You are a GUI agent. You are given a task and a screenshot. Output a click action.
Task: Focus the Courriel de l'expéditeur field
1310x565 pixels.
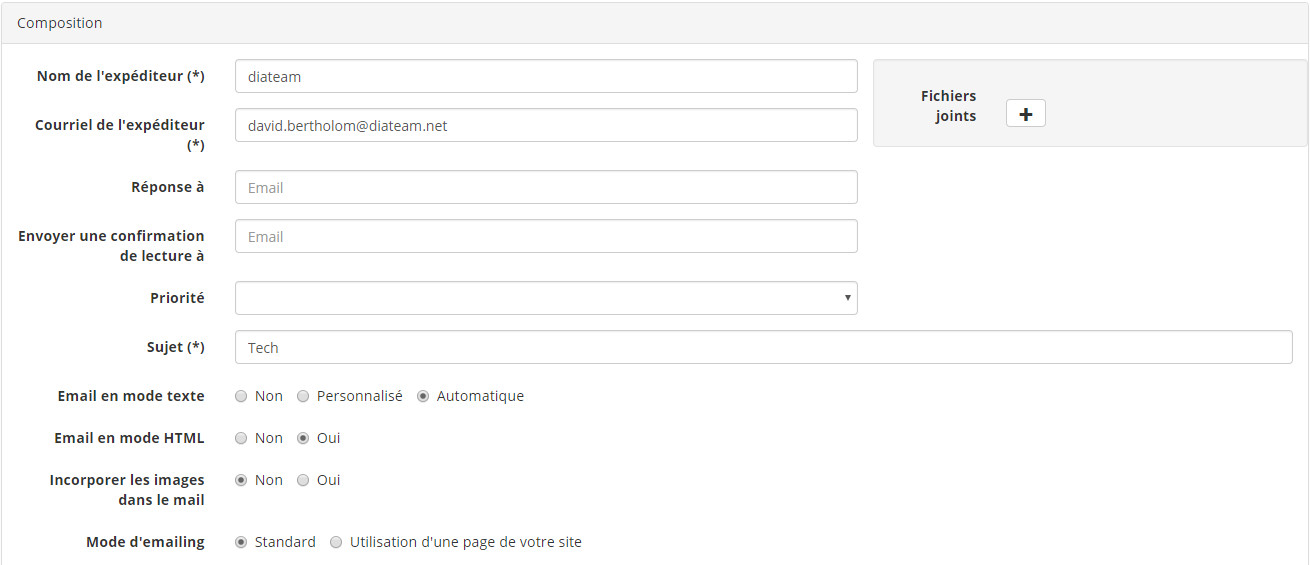coord(546,125)
